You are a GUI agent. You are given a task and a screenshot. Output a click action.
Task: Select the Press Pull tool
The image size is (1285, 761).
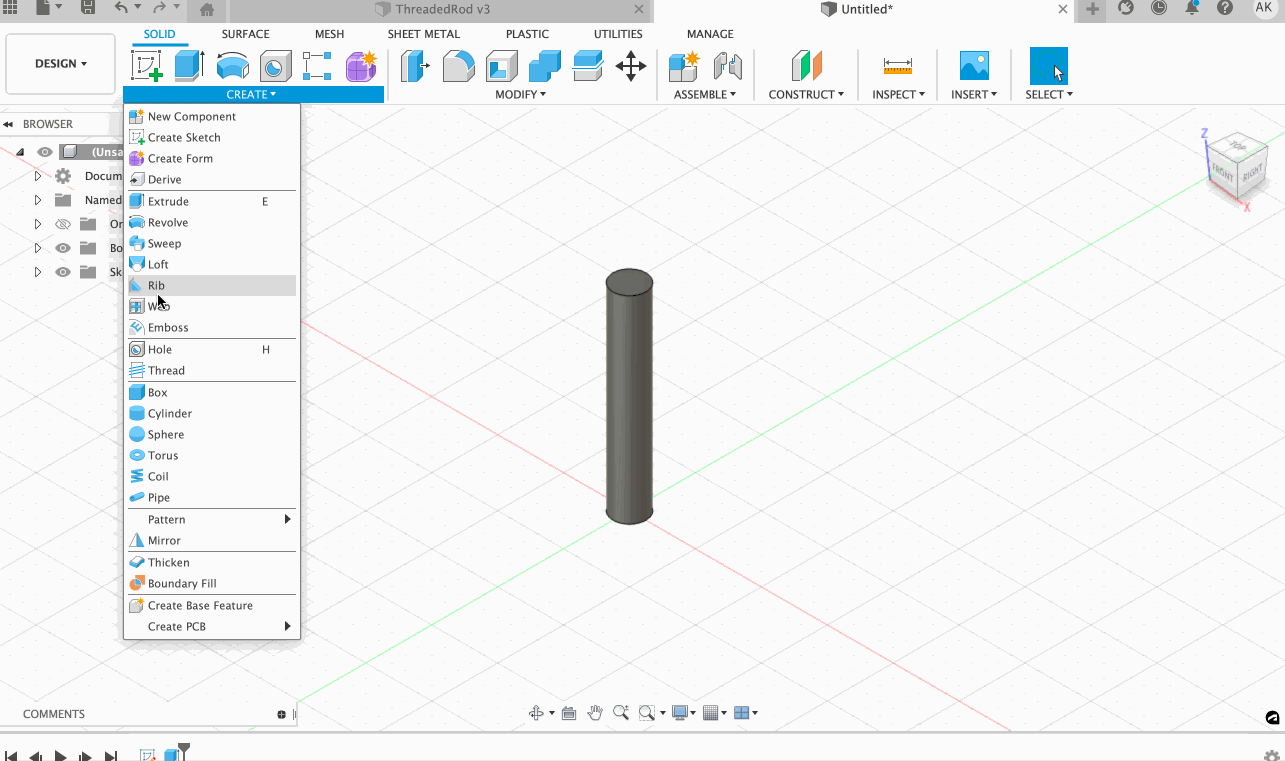click(x=414, y=66)
